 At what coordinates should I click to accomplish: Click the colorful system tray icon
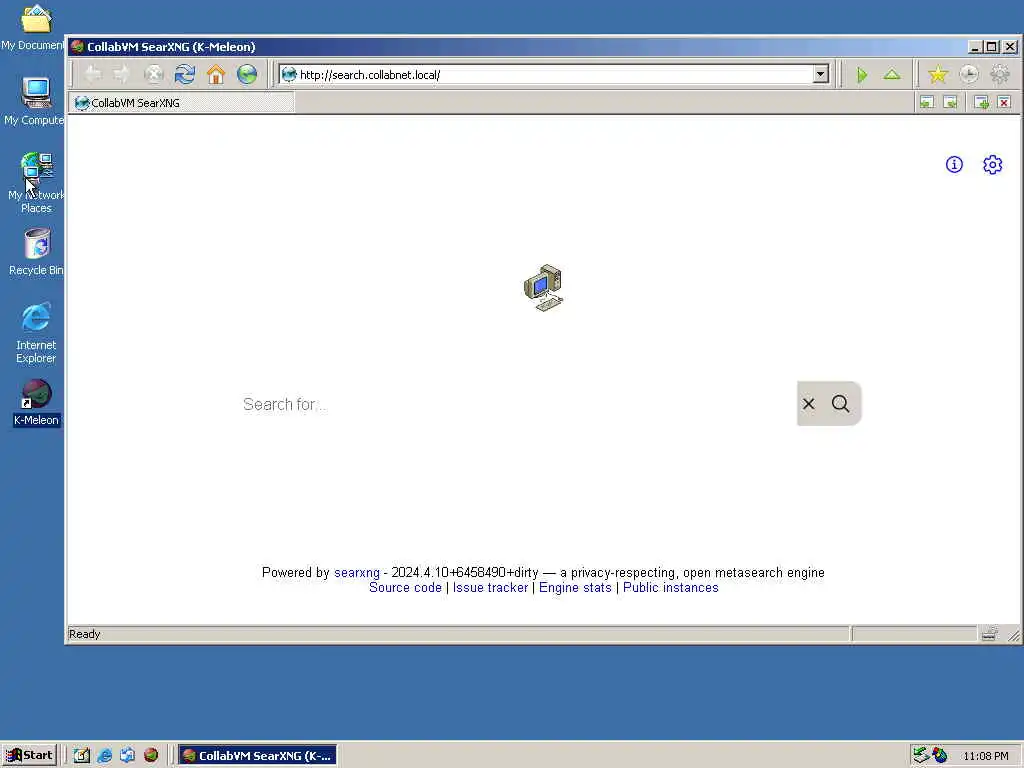tap(940, 756)
